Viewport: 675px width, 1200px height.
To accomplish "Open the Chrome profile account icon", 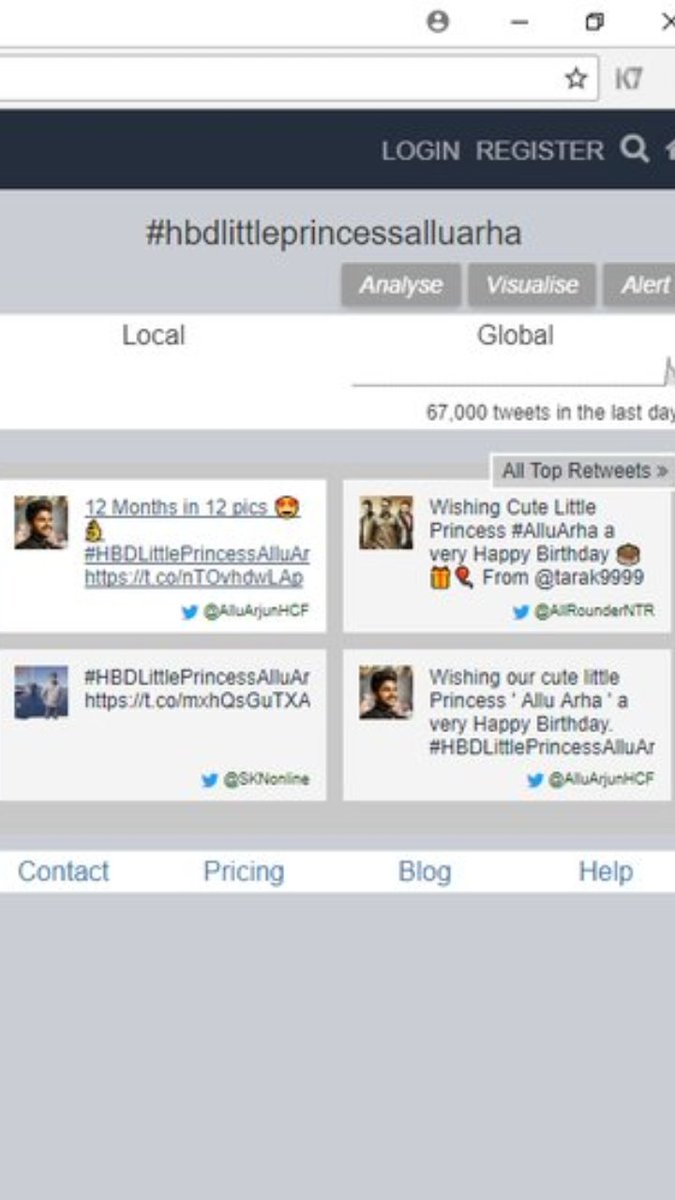I will [x=438, y=22].
